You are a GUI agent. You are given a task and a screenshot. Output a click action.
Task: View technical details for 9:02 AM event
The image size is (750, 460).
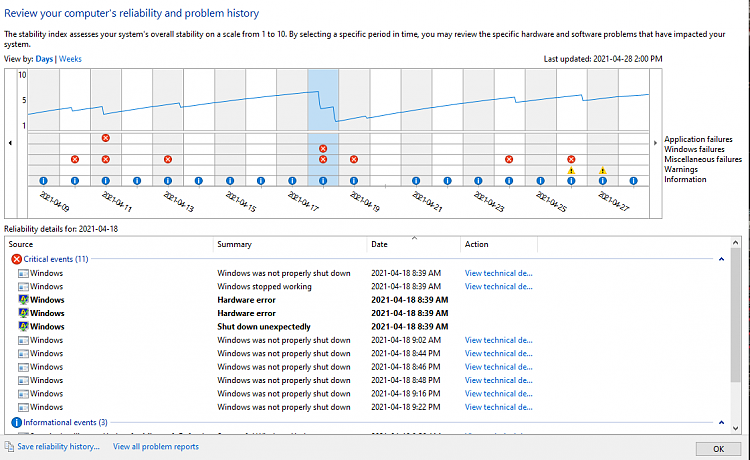pyautogui.click(x=498, y=340)
